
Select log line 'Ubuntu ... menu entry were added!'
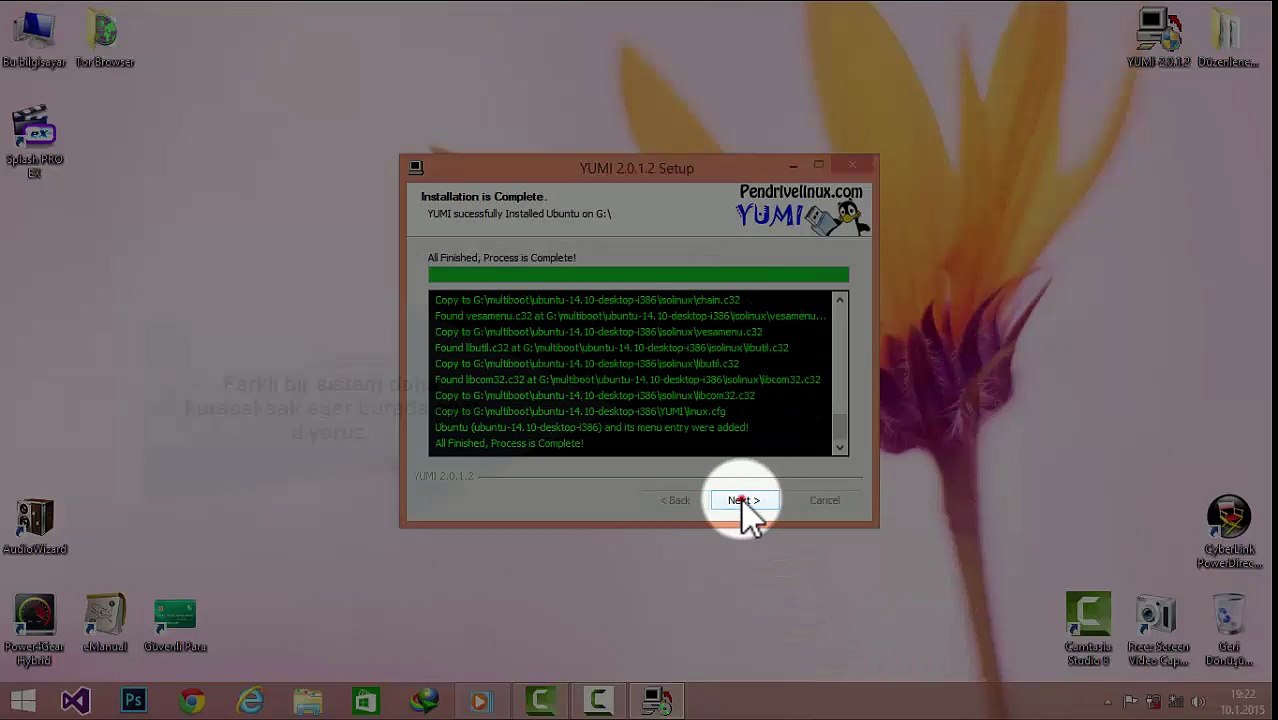(591, 428)
